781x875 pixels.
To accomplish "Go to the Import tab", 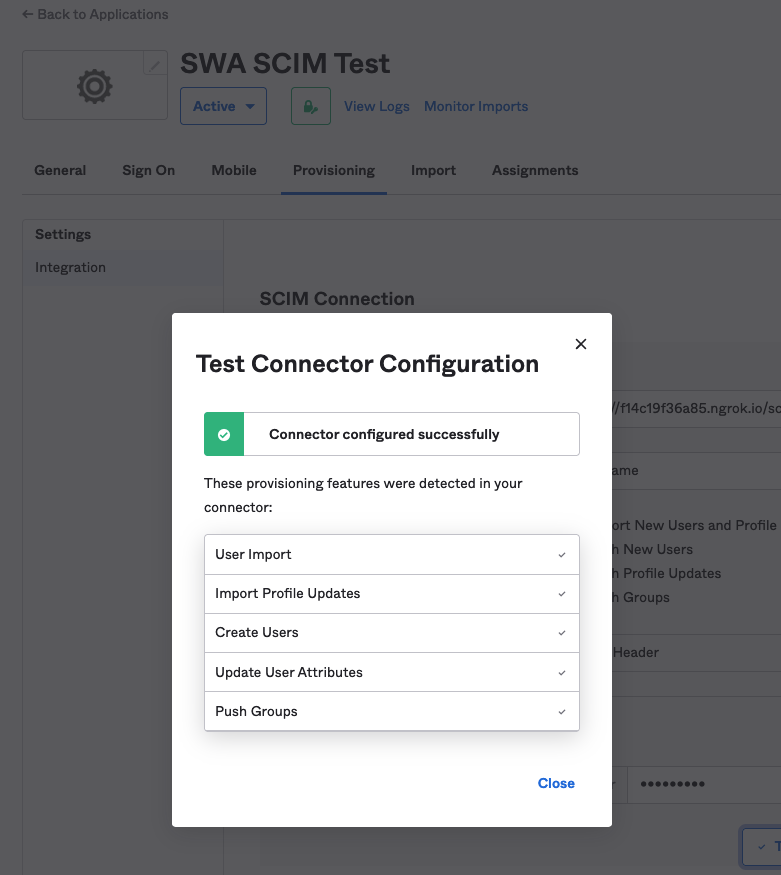I will (x=433, y=171).
